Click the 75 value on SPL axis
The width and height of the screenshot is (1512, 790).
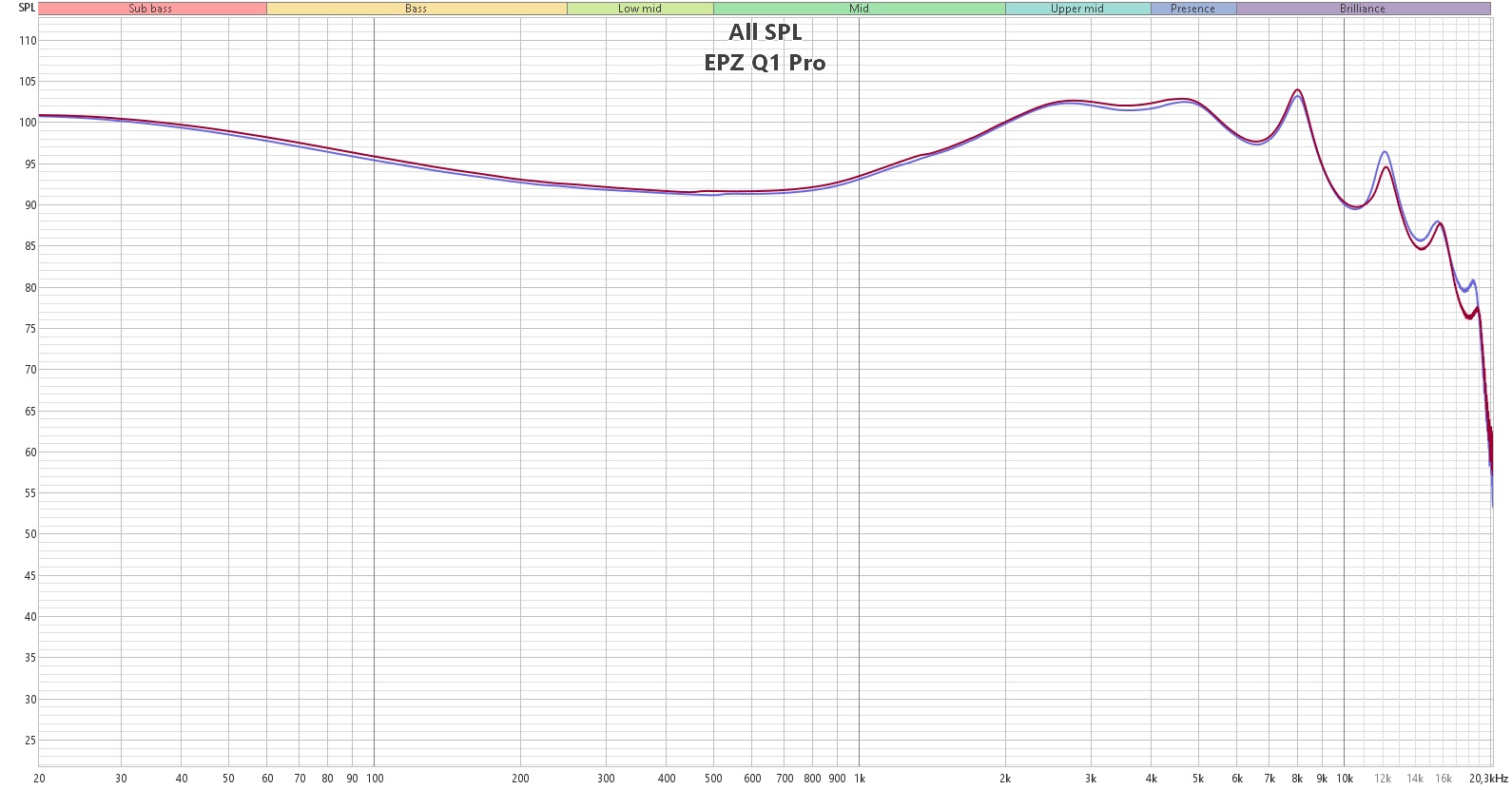[x=30, y=329]
